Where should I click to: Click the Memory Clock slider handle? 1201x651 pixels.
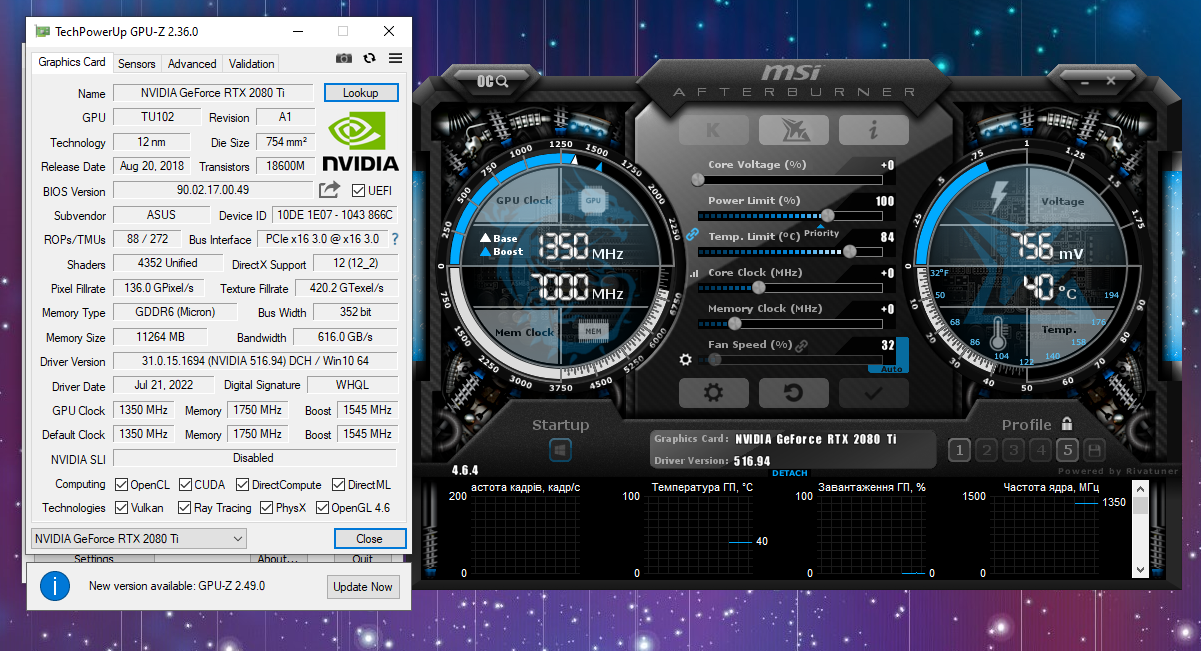734,323
